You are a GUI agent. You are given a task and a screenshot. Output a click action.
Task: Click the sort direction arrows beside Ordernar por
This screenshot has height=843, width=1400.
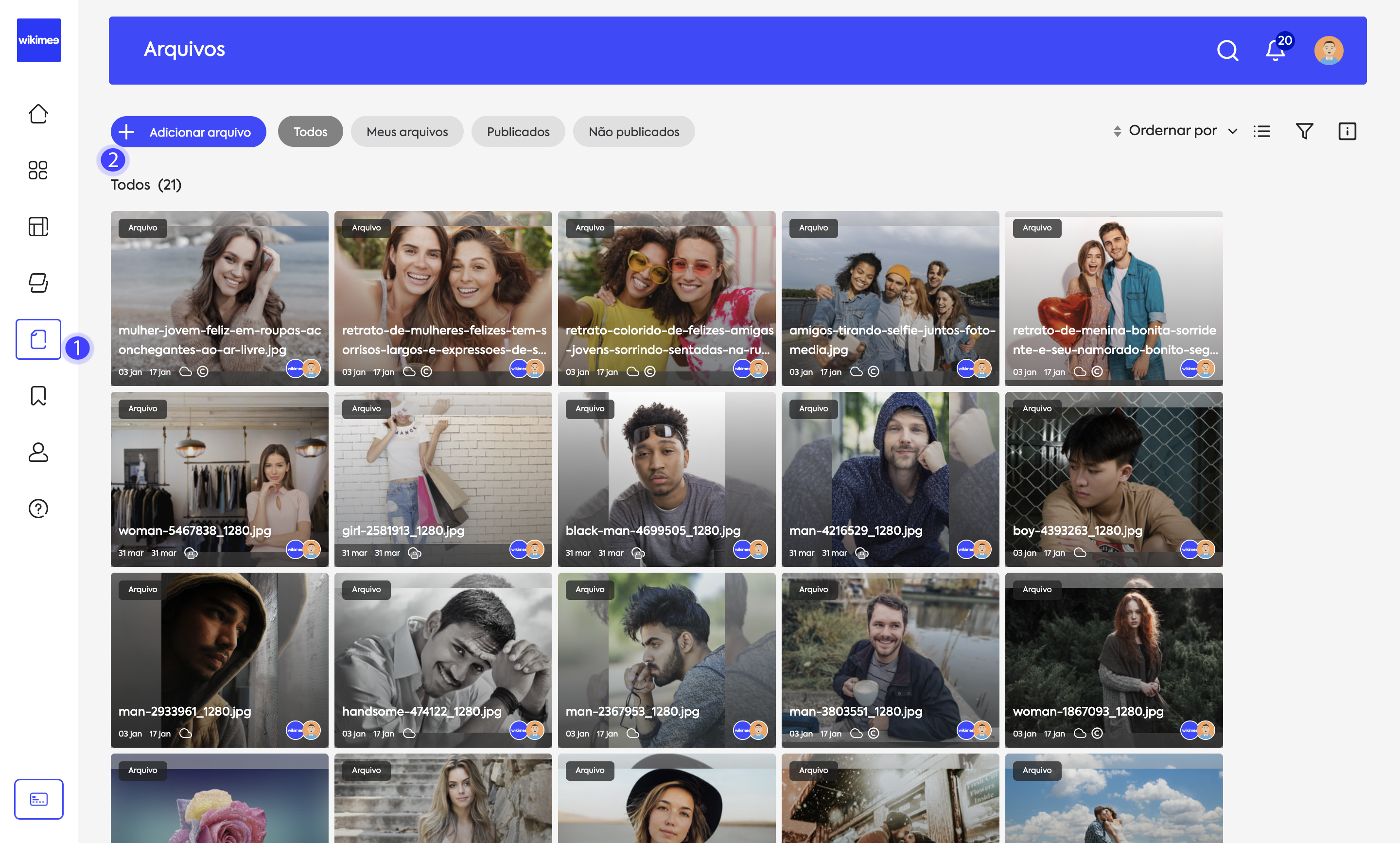[x=1117, y=131]
